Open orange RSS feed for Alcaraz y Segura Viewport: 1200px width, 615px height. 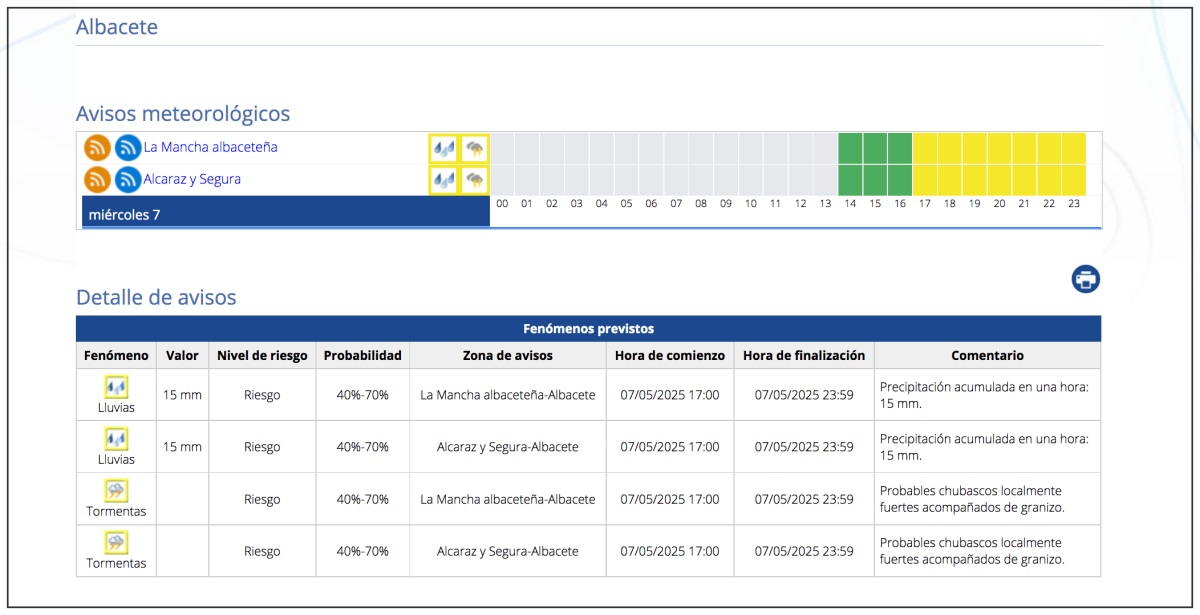(x=97, y=180)
